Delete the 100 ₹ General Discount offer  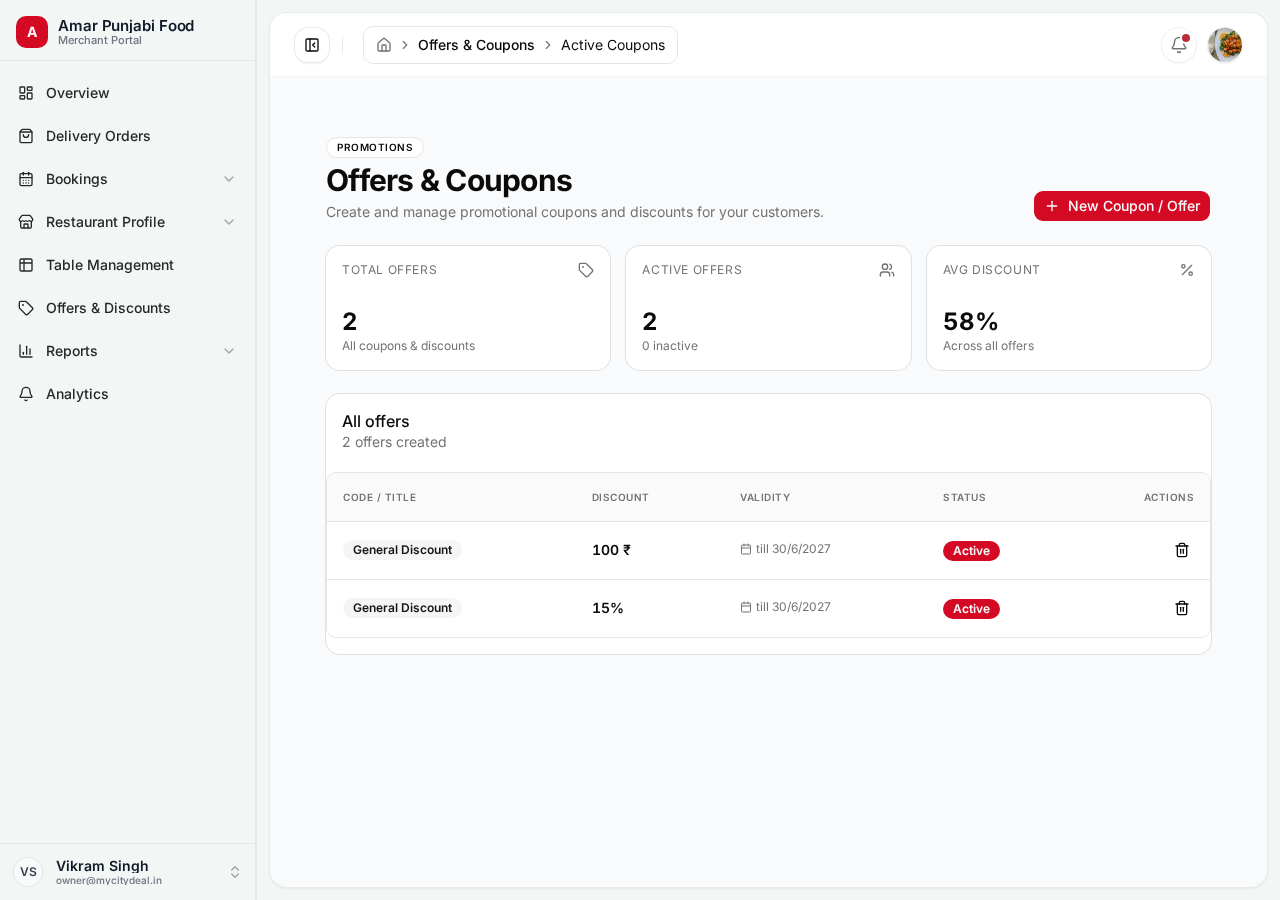click(1182, 550)
